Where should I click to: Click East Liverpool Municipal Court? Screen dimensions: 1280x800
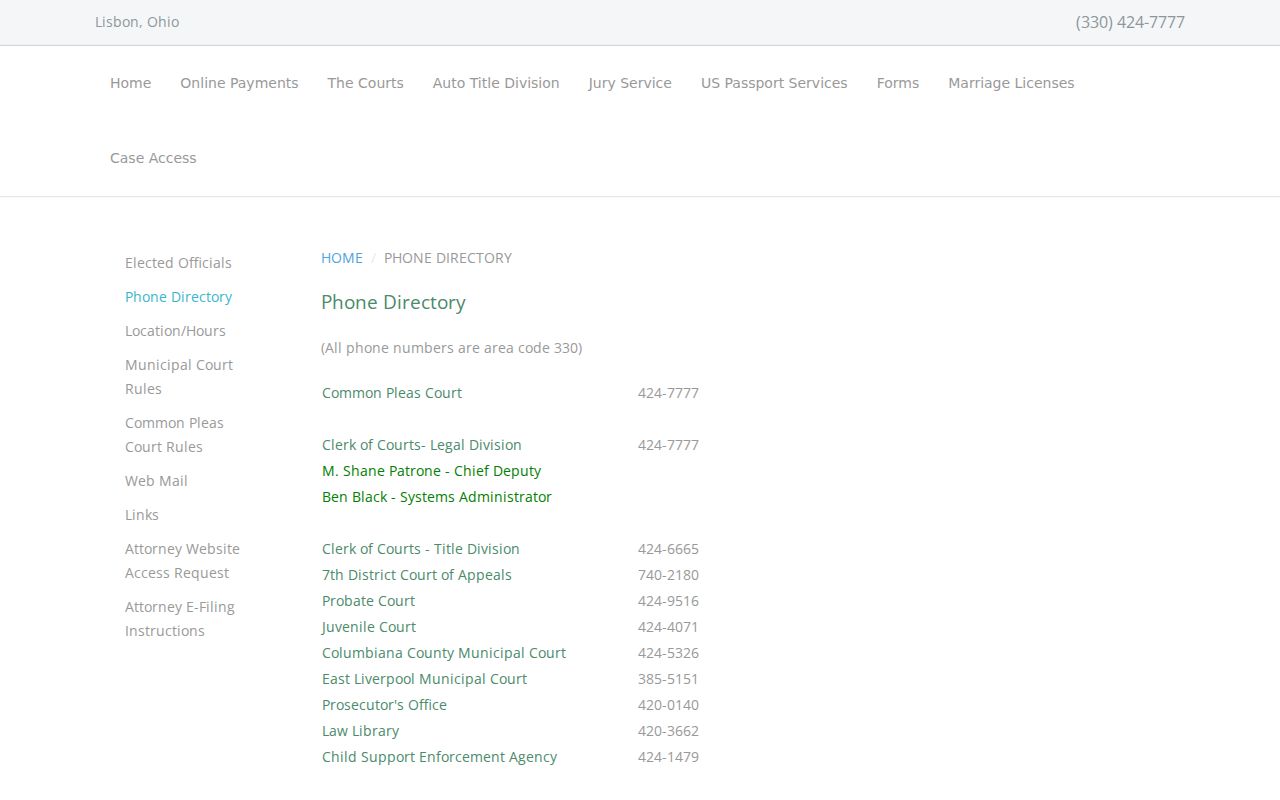[x=424, y=679]
